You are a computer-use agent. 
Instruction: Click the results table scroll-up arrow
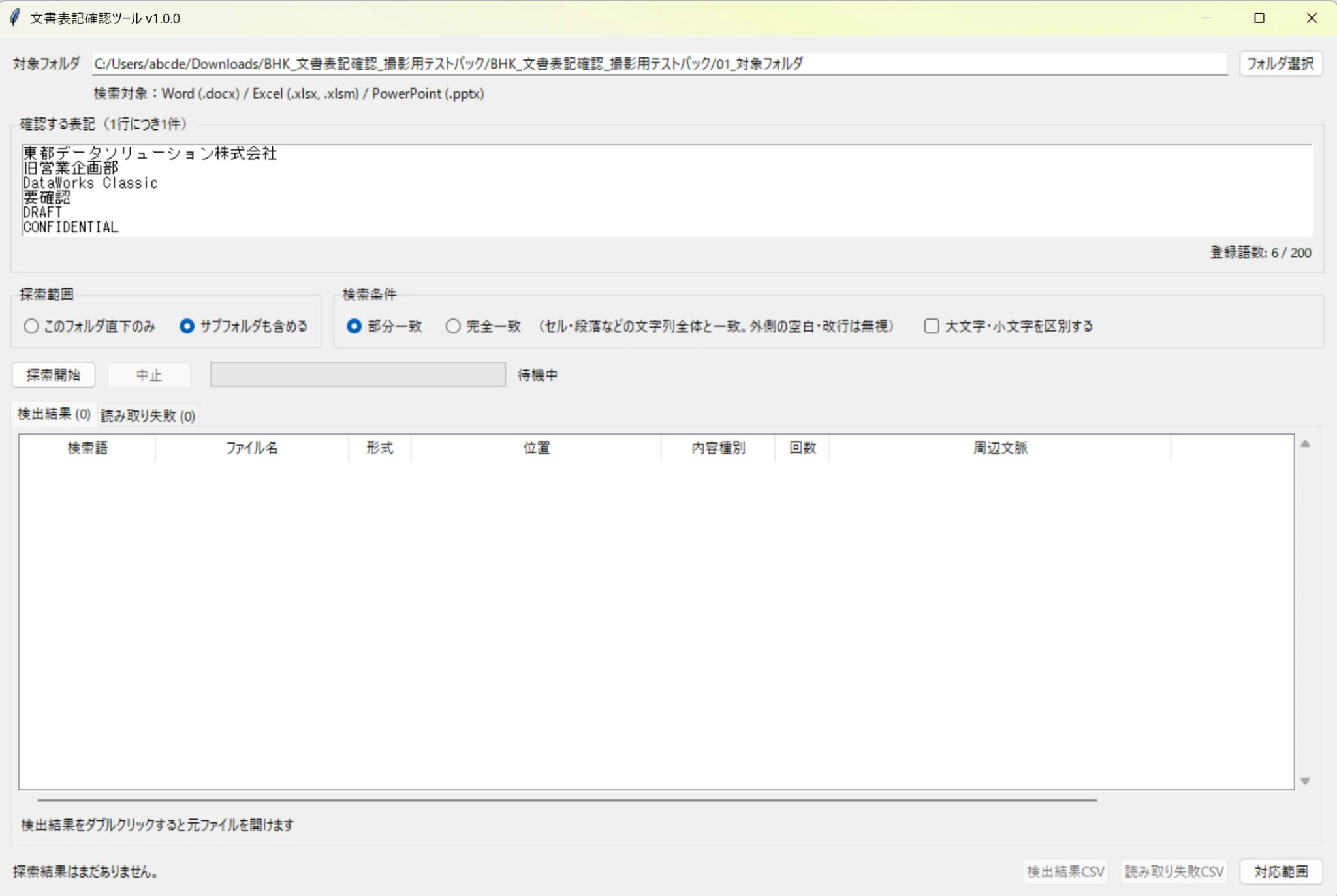point(1305,444)
